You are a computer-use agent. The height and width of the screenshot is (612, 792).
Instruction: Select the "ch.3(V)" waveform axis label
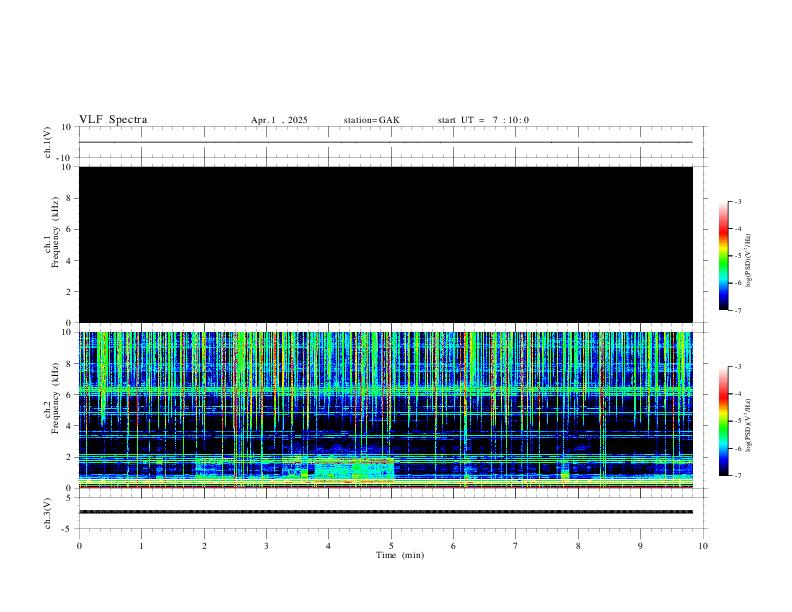48,513
